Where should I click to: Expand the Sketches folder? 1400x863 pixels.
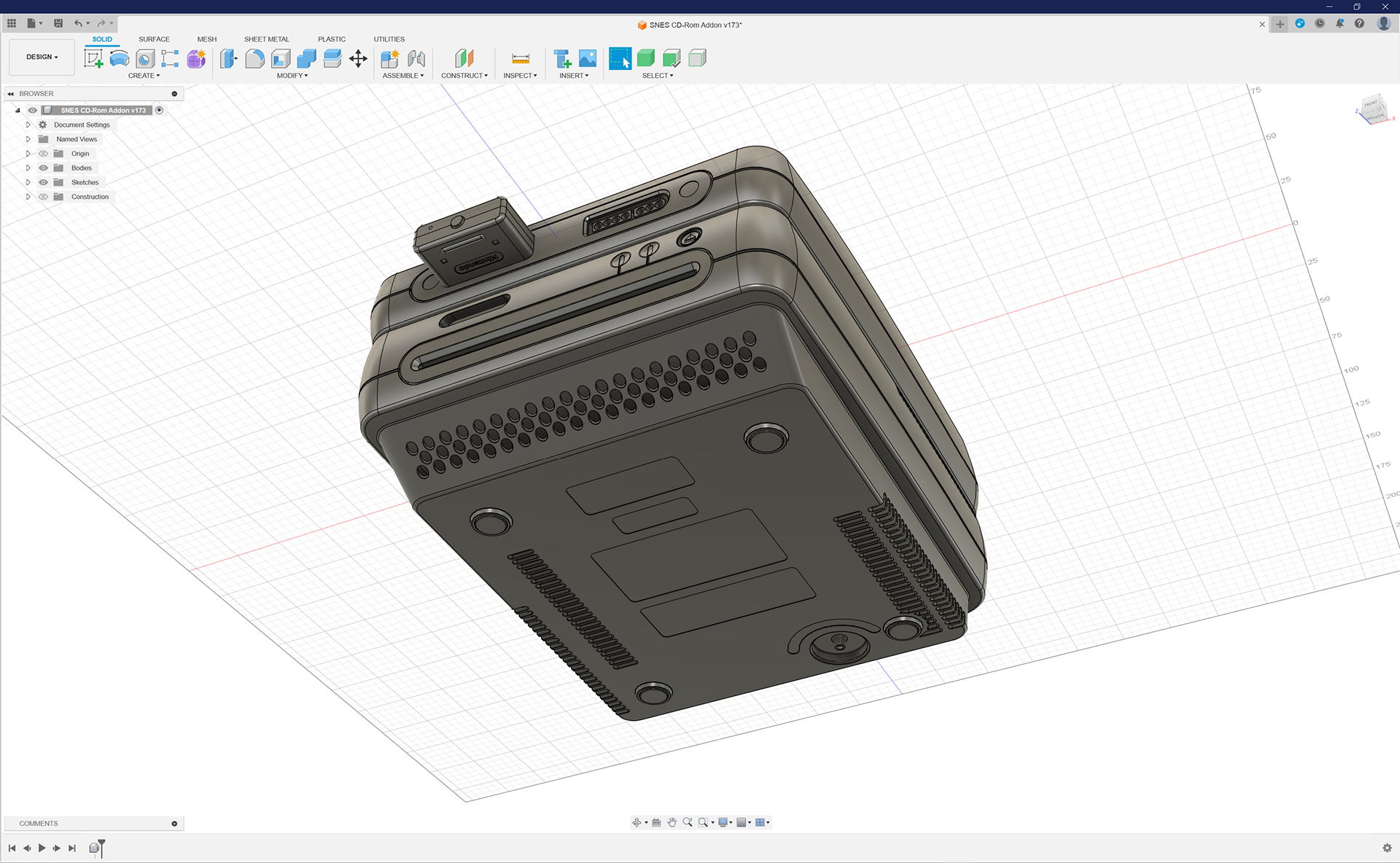point(28,182)
